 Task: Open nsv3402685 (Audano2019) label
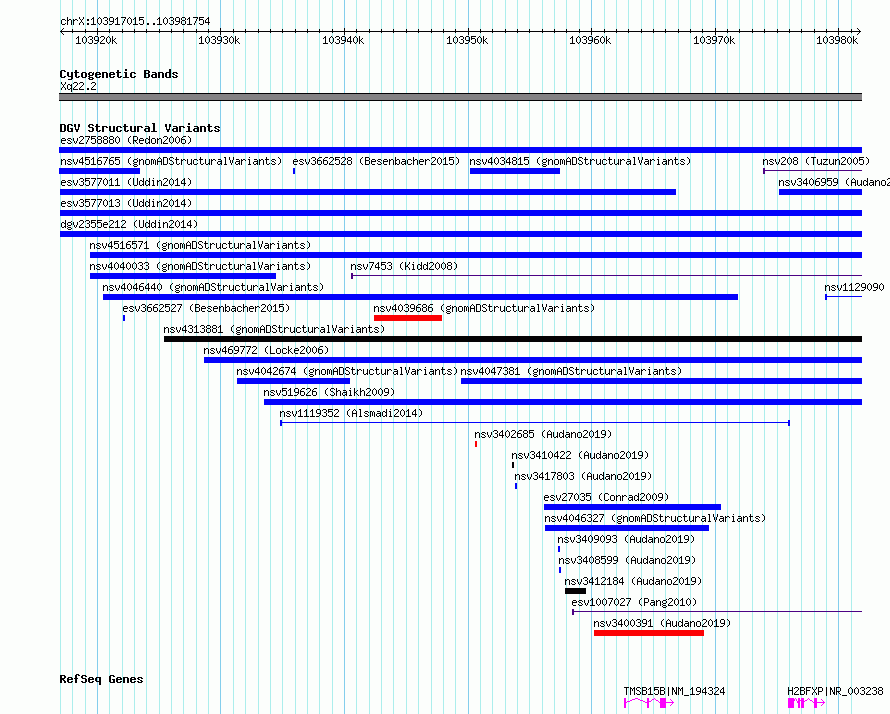(543, 434)
